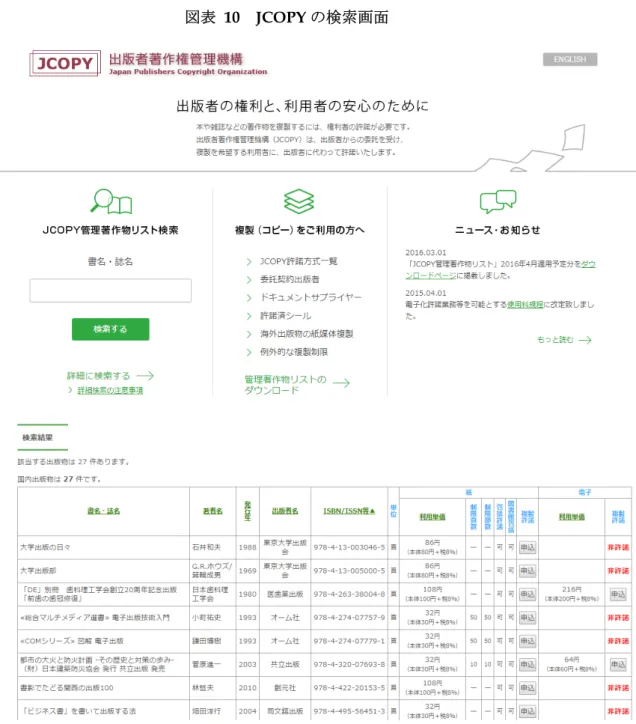
Task: Click electronic 申込 button for 共立出版 row
Action: pyautogui.click(x=618, y=664)
